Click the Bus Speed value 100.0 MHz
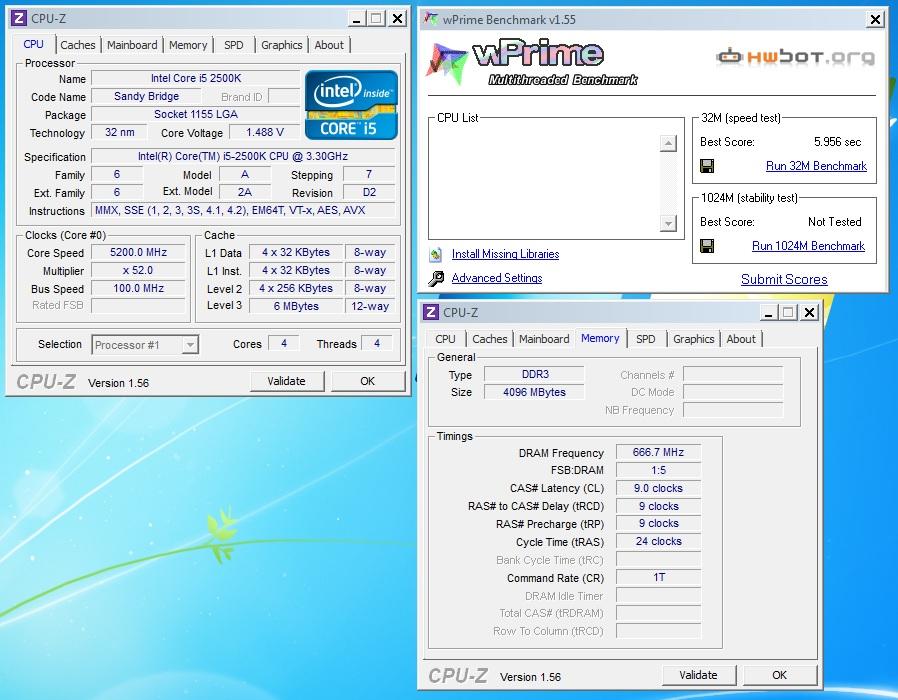The height and width of the screenshot is (700, 898). tap(139, 288)
